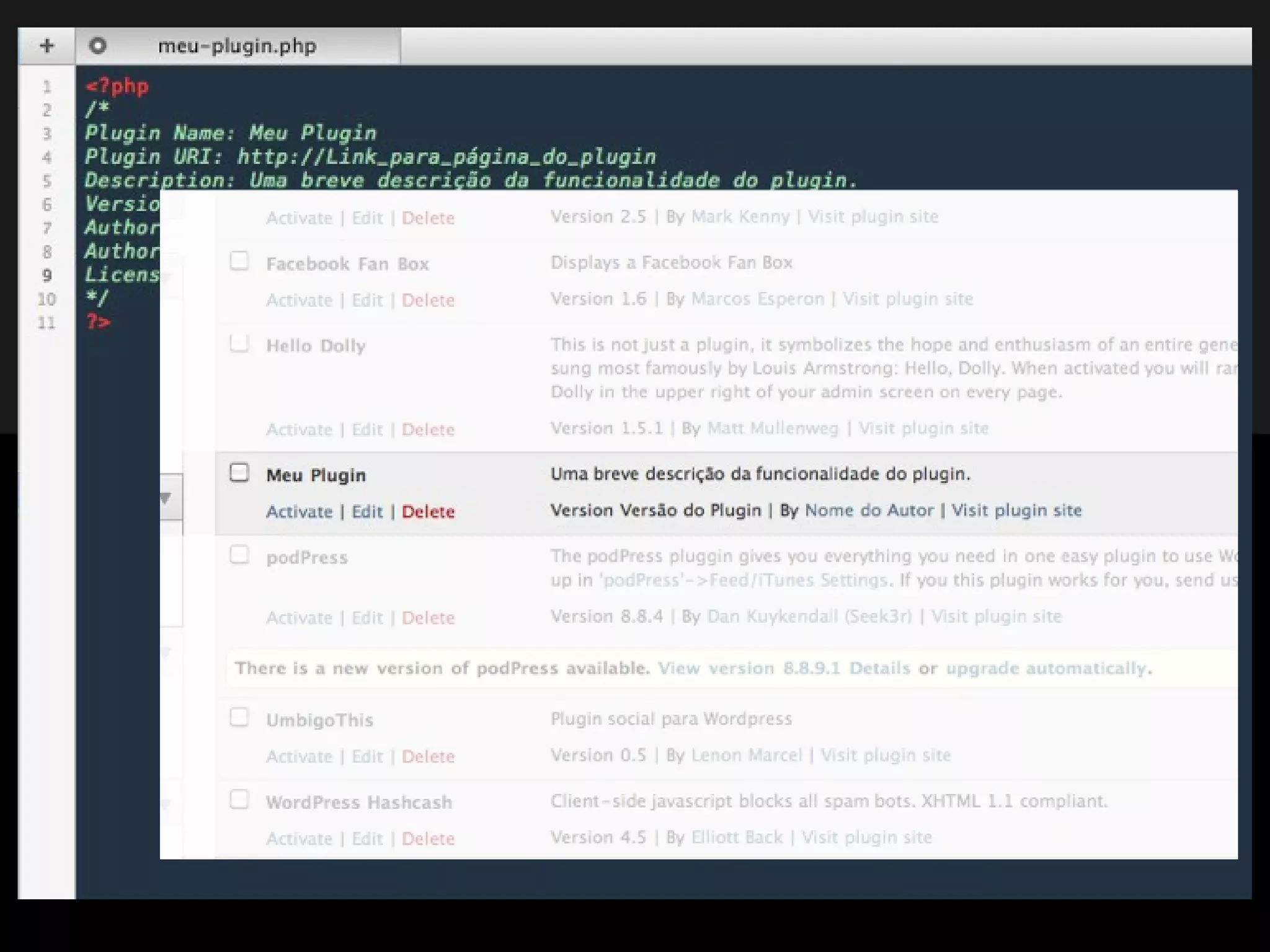The image size is (1270, 952).
Task: Click upgrade automatically for podPress
Action: pyautogui.click(x=1046, y=669)
